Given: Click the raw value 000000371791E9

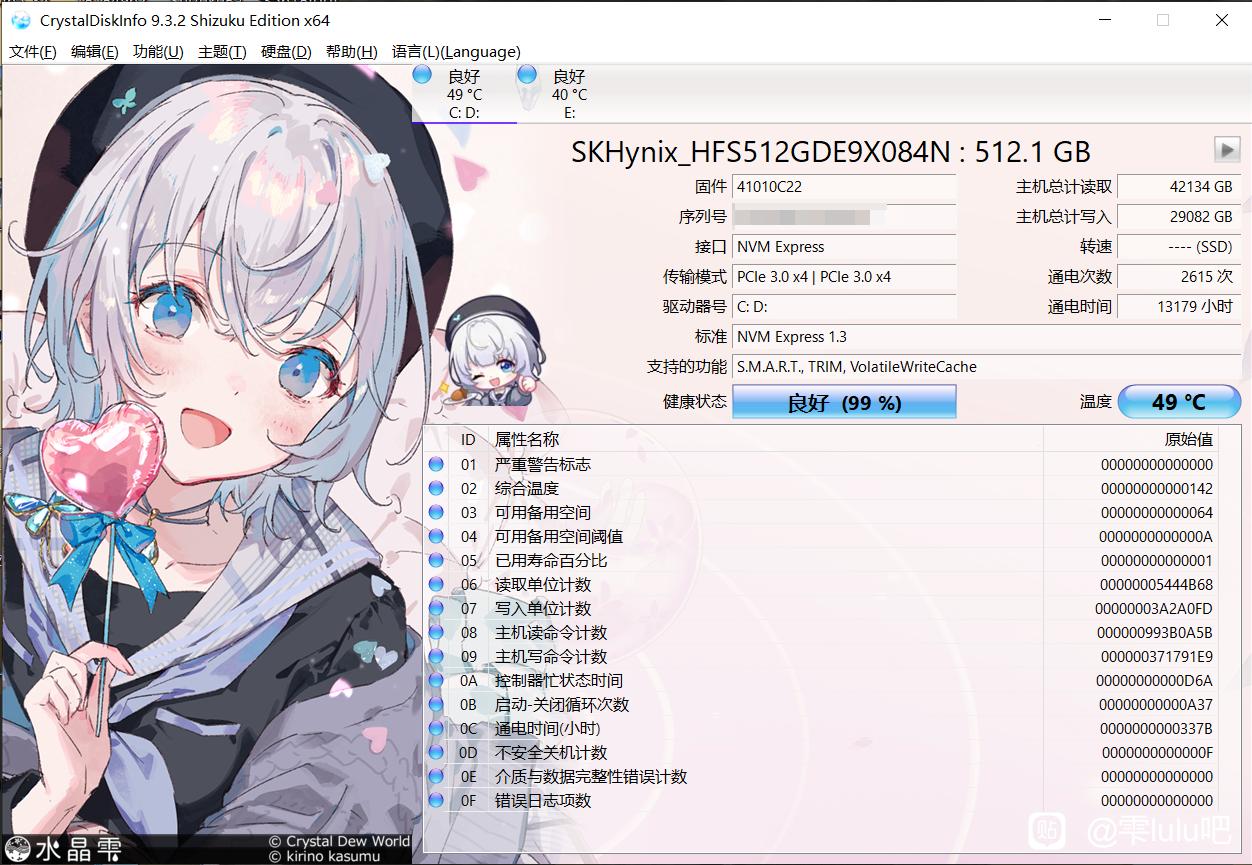Looking at the screenshot, I should (1155, 656).
